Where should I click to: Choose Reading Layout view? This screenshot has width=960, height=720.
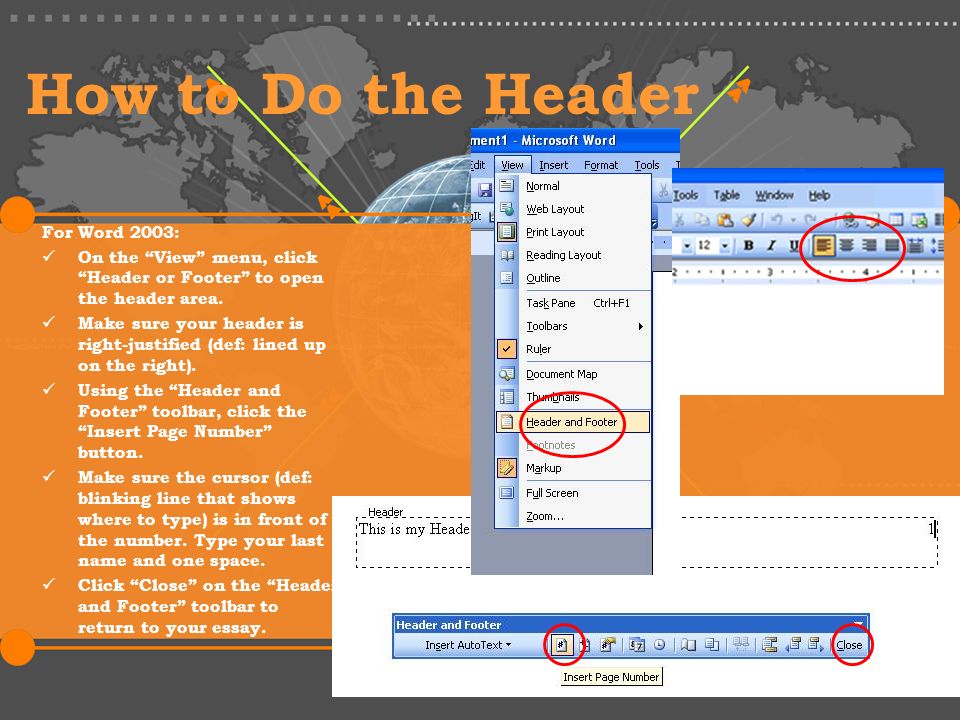[572, 255]
